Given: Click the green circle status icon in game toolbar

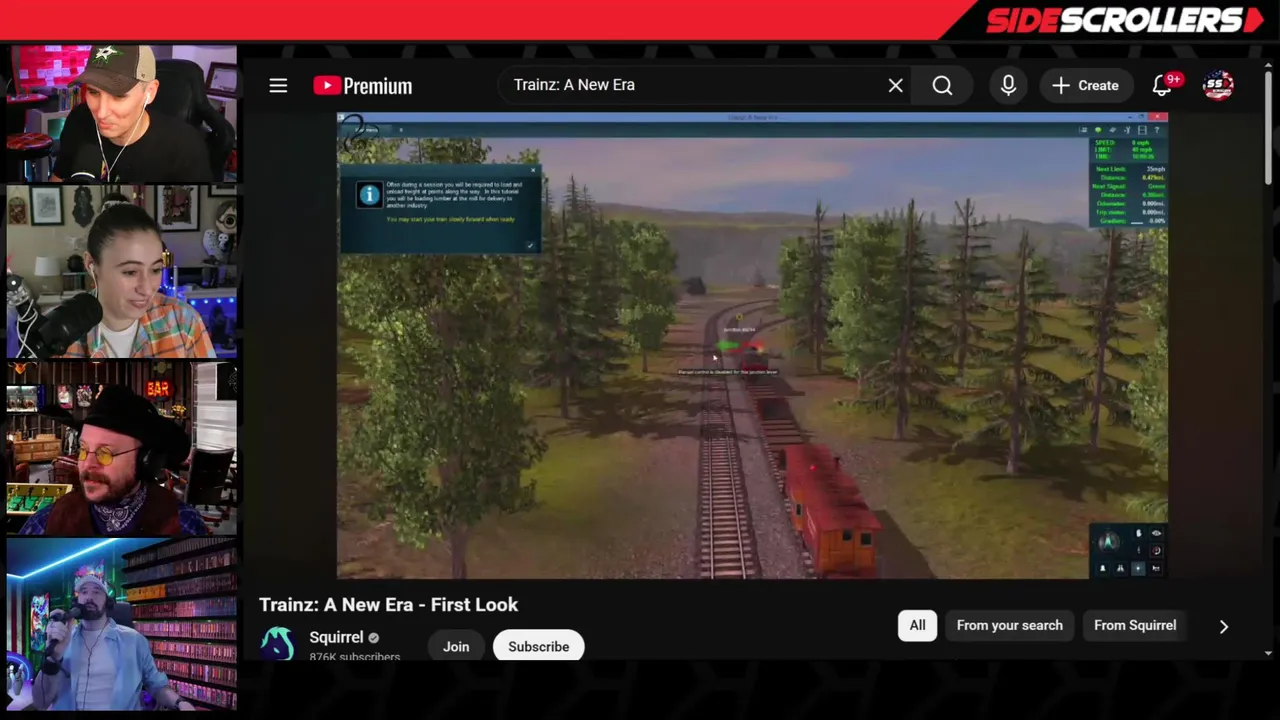Looking at the screenshot, I should [x=1098, y=130].
